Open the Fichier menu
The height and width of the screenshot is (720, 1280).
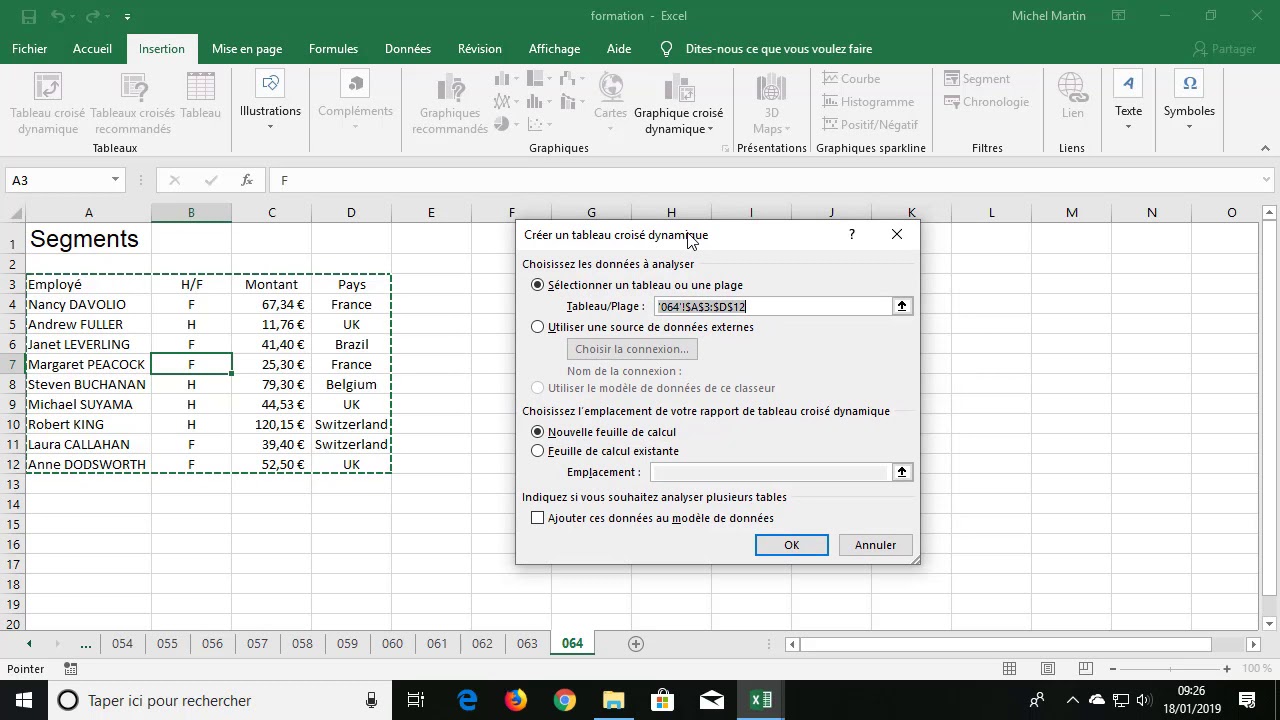(x=30, y=49)
